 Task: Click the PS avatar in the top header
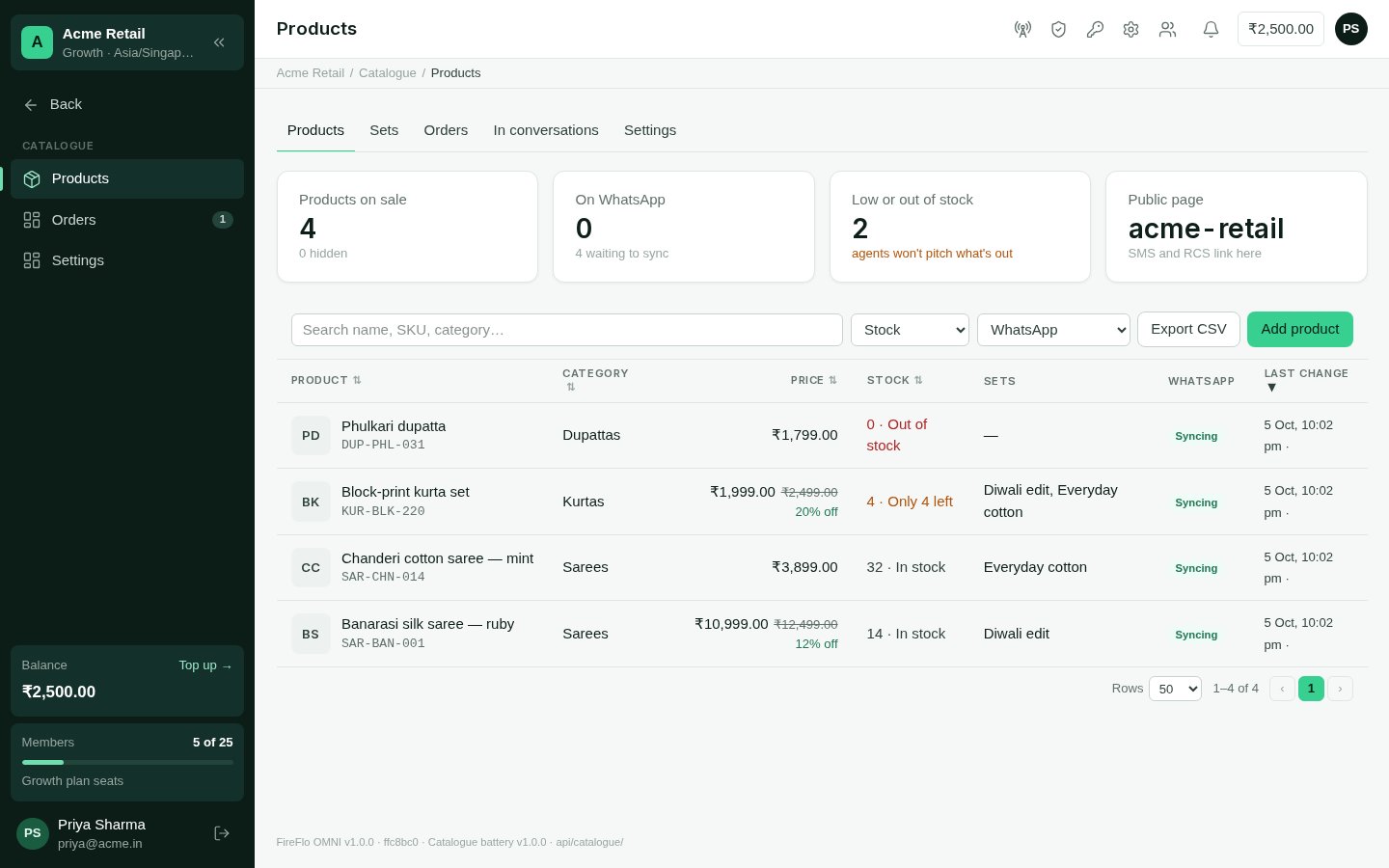(x=1351, y=29)
